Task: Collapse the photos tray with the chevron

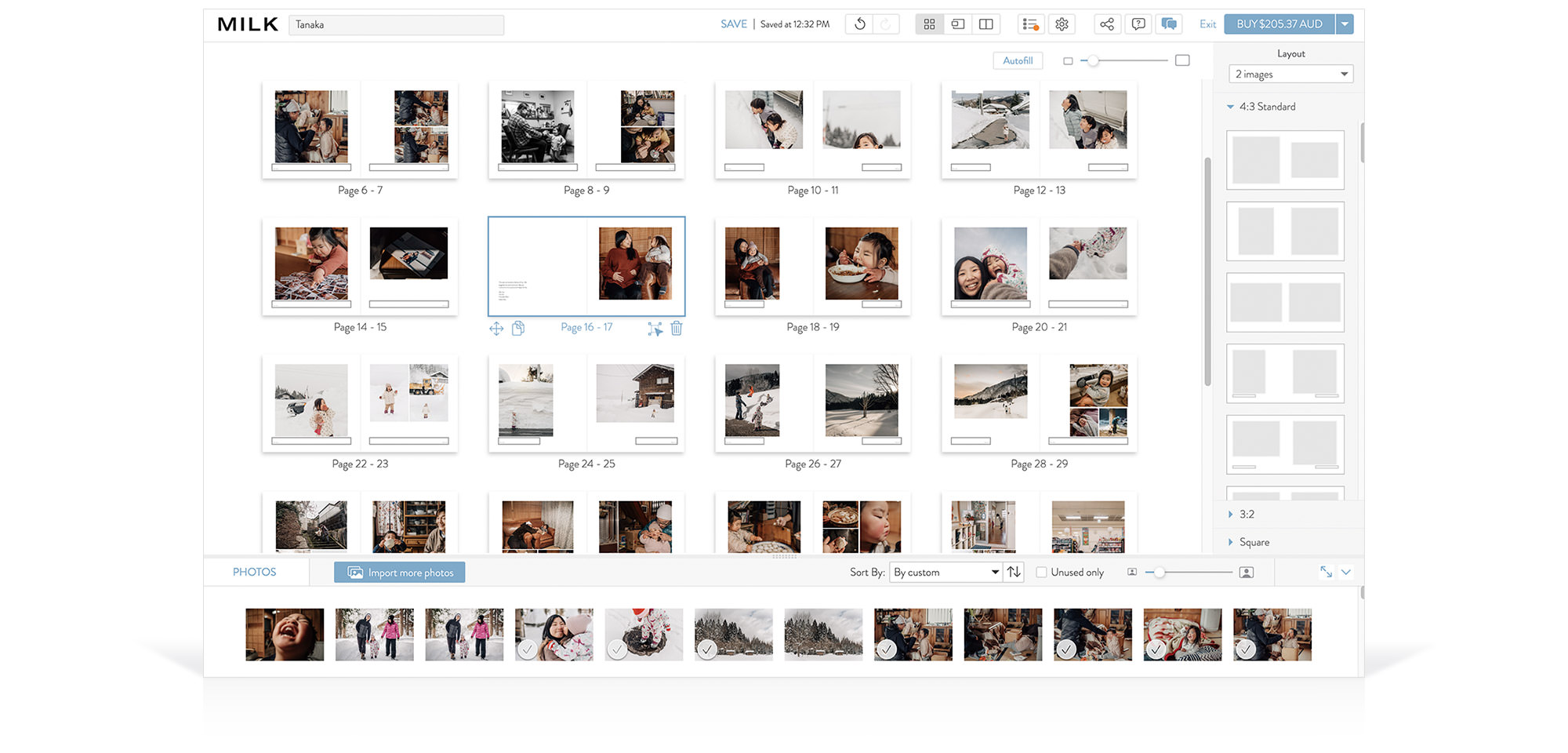Action: coord(1346,572)
